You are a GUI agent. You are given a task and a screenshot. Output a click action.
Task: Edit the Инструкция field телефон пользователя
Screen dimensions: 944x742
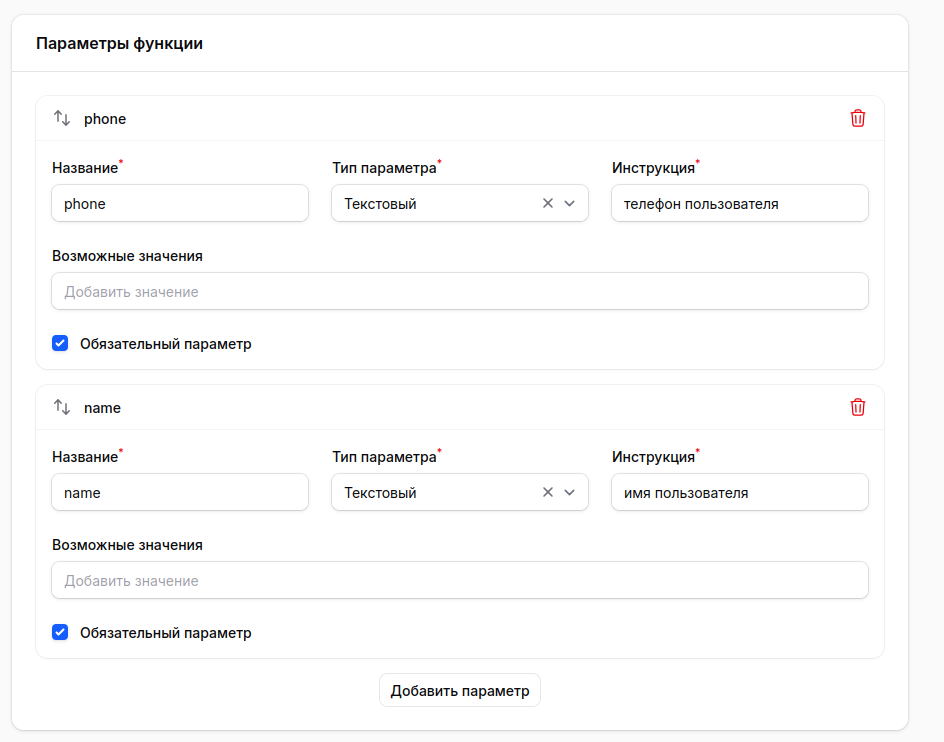point(740,204)
